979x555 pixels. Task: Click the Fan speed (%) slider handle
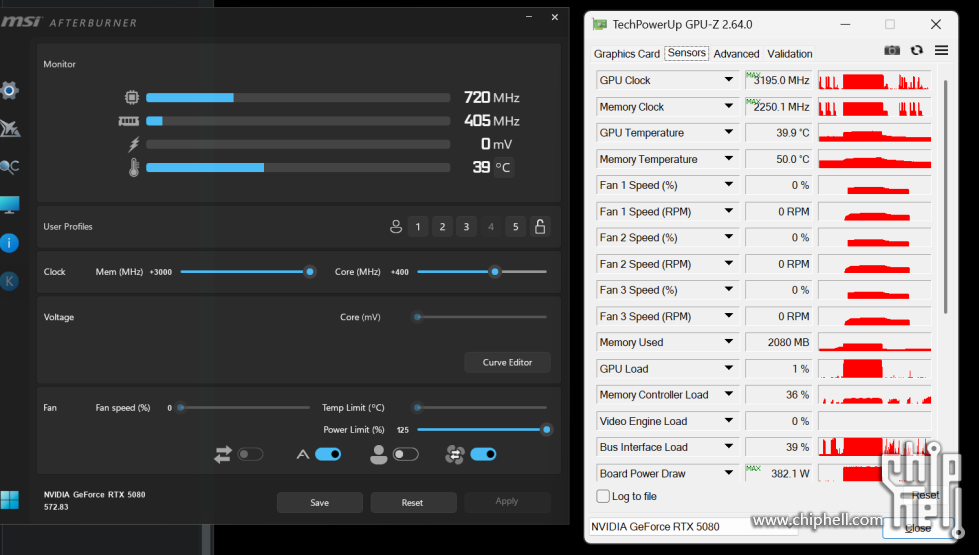pos(180,408)
